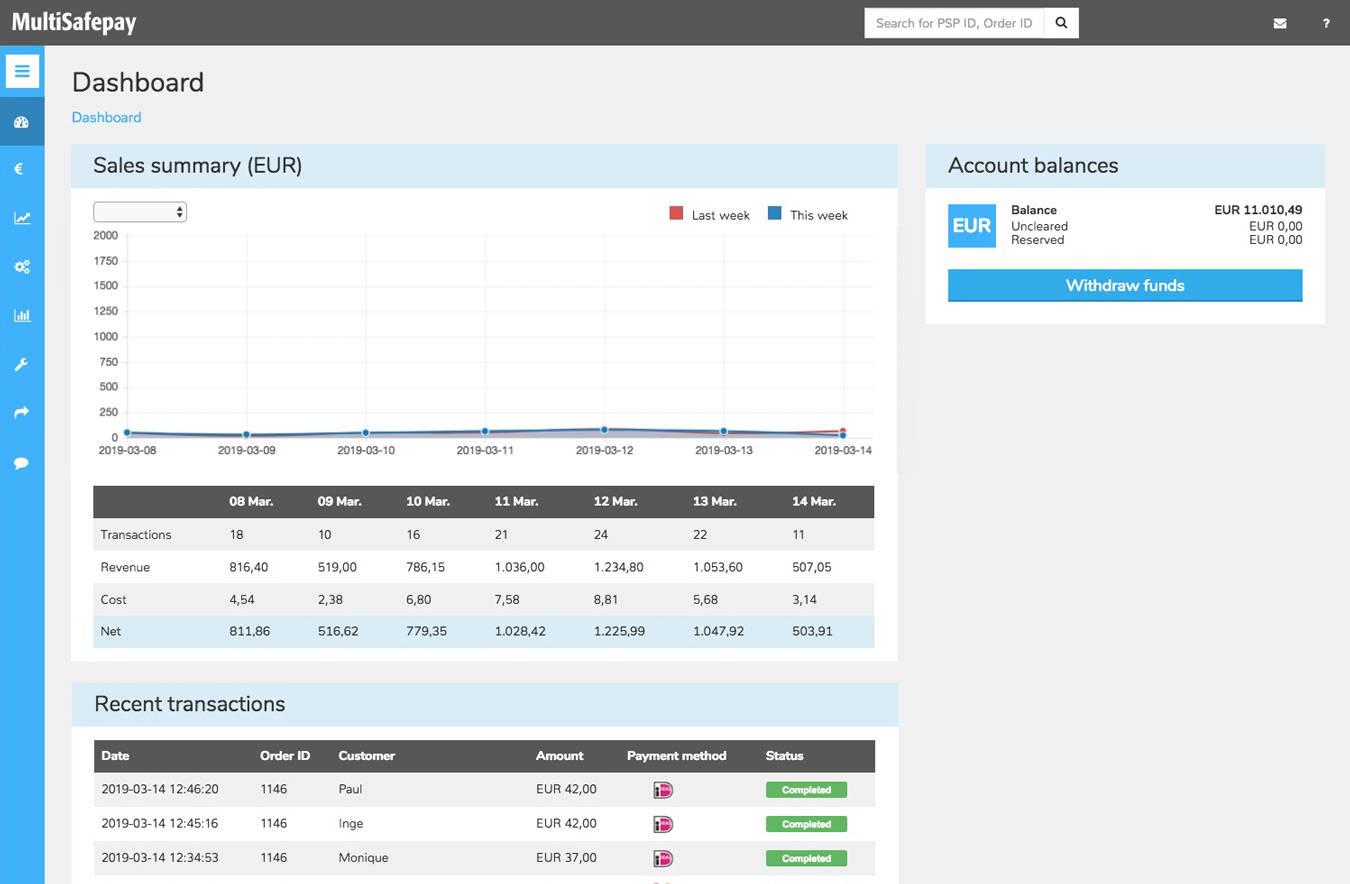Follow the Dashboard breadcrumb link
Image resolution: width=1350 pixels, height=884 pixels.
[106, 117]
